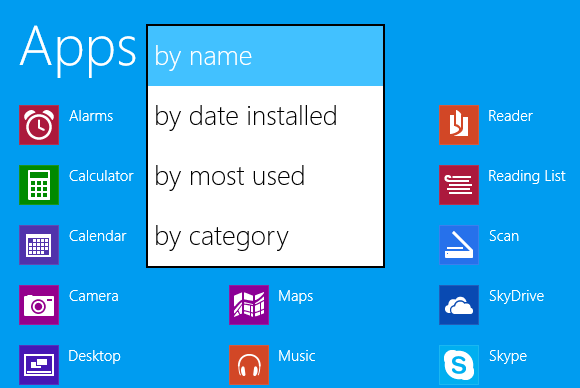Click the 'Music' label
This screenshot has height=388, width=580.
click(297, 356)
